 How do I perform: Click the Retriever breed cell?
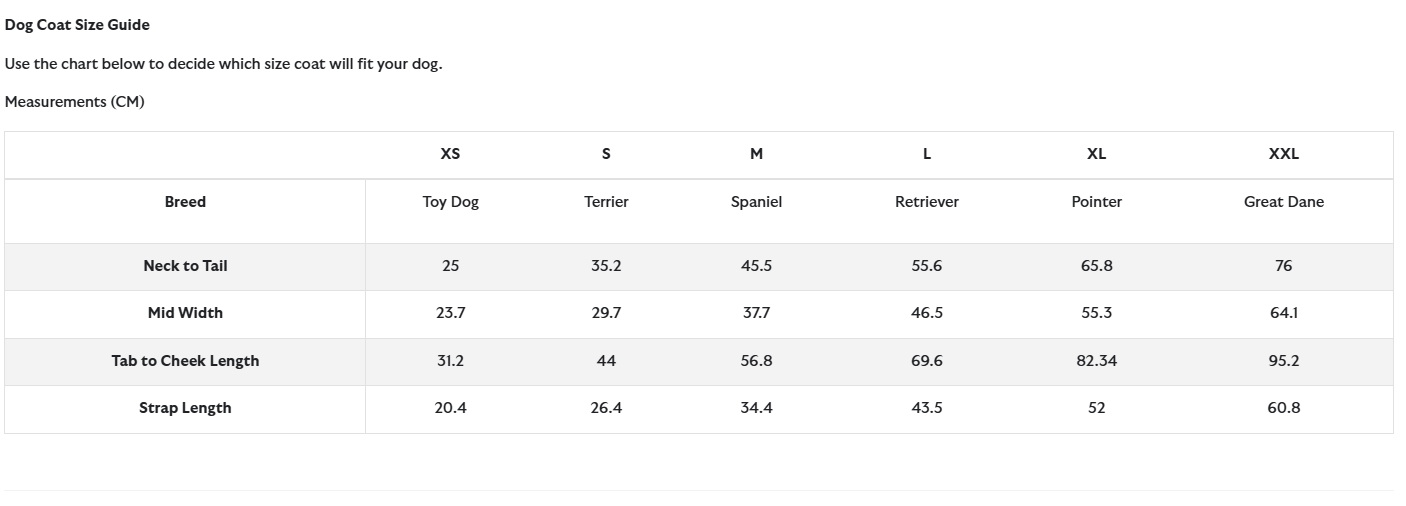coord(926,202)
